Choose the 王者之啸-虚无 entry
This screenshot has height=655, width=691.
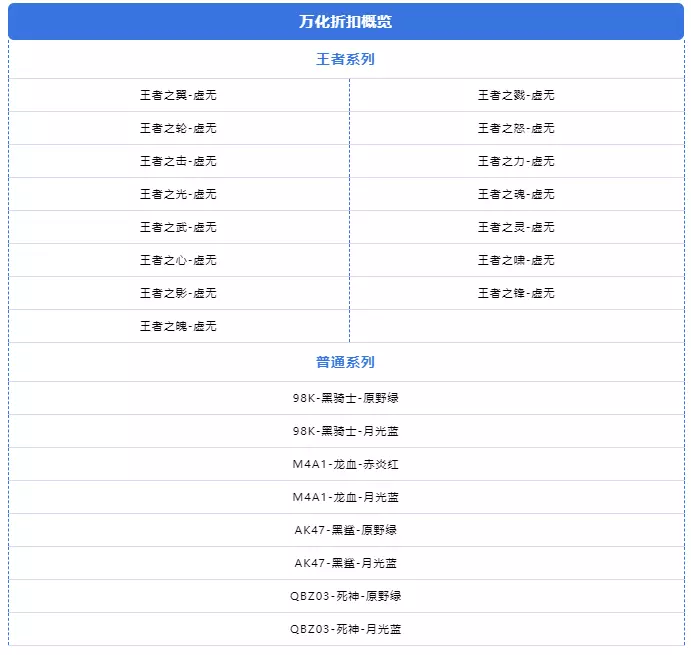coord(516,260)
